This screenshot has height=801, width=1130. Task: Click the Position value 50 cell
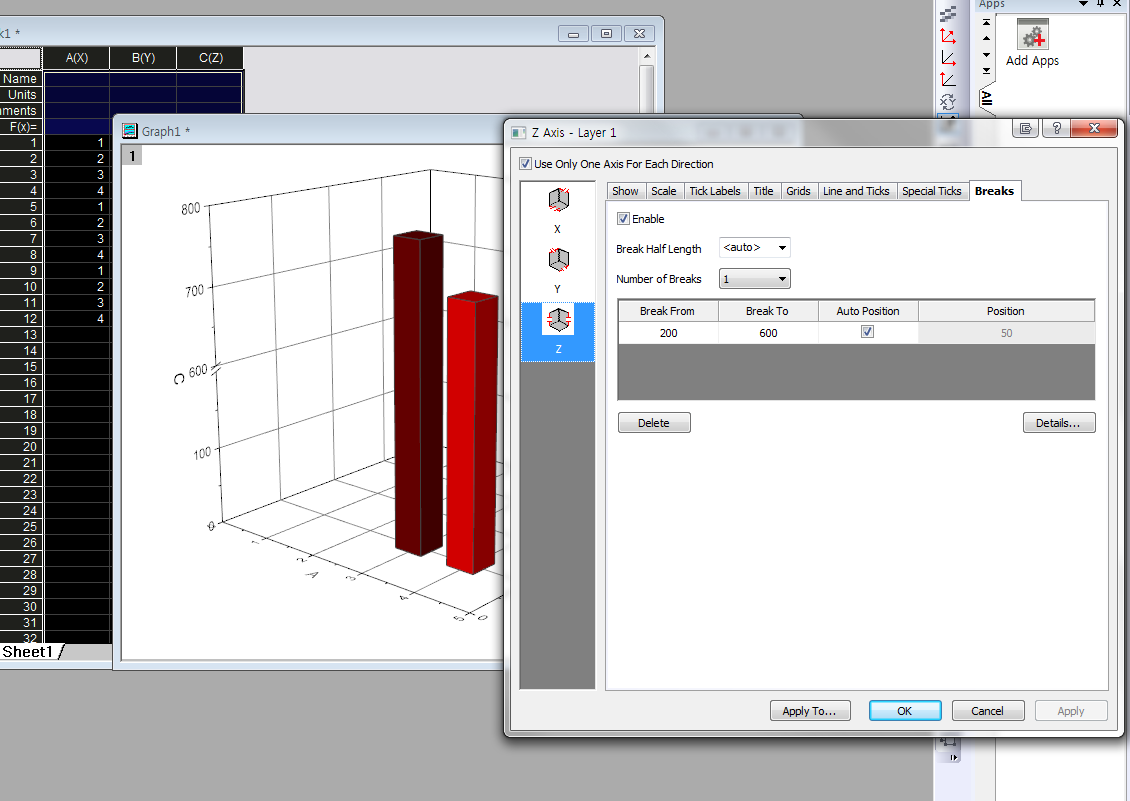coord(1006,333)
